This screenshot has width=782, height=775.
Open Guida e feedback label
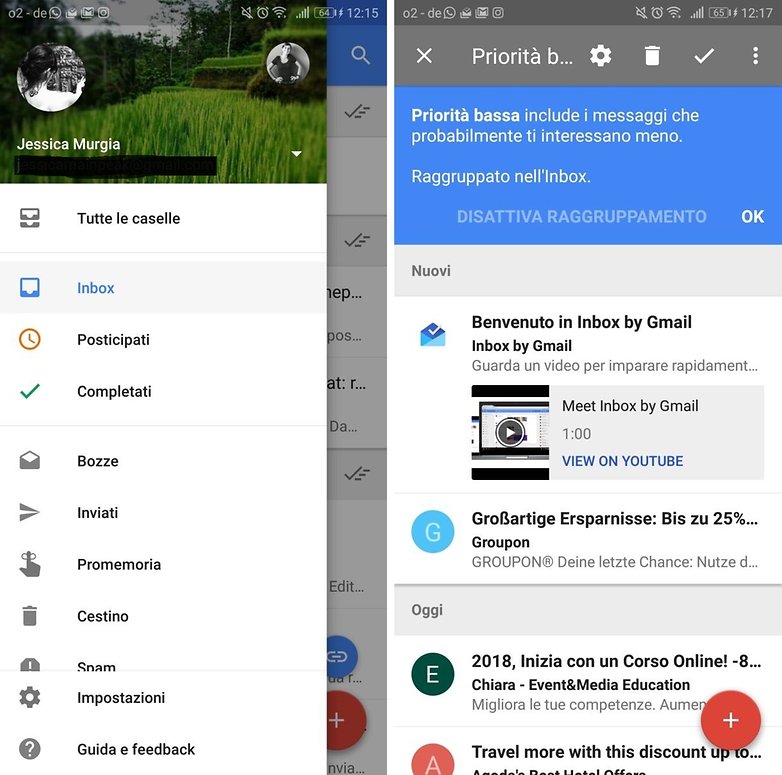click(x=136, y=749)
